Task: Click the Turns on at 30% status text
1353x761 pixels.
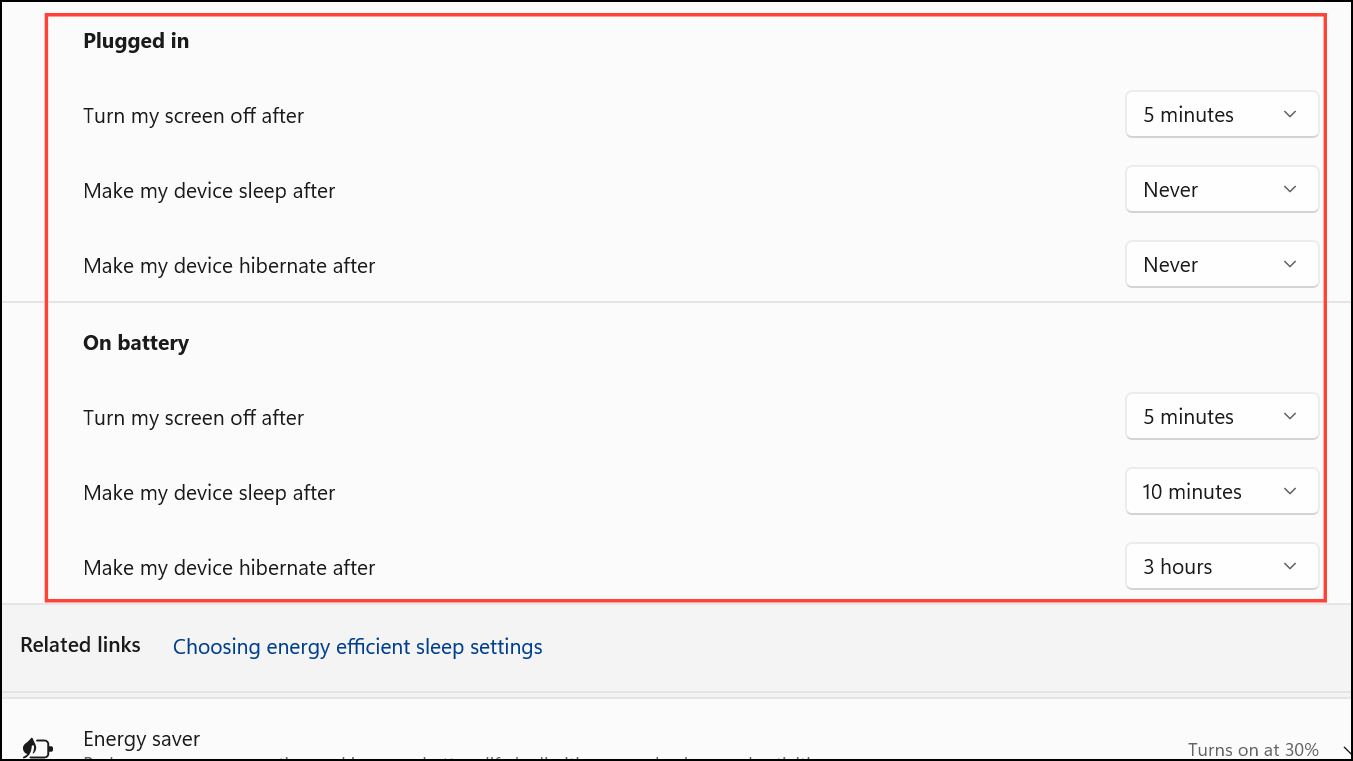Action: pos(1253,750)
